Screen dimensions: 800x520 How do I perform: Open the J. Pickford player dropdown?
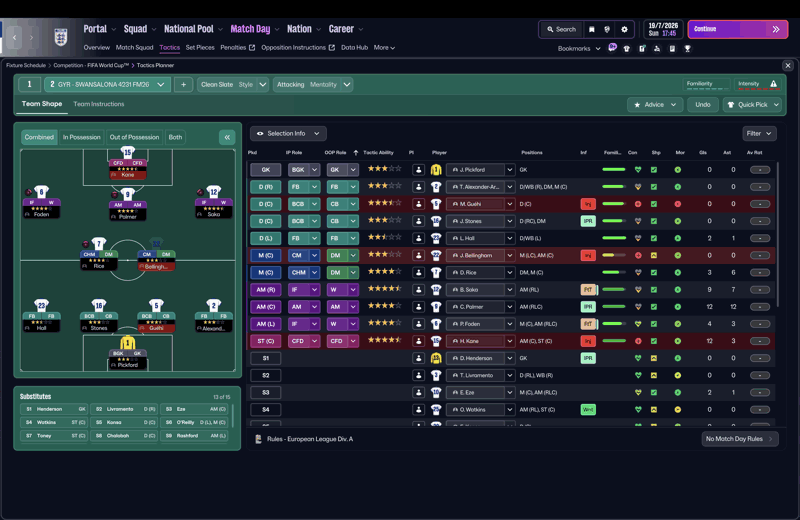click(x=480, y=169)
